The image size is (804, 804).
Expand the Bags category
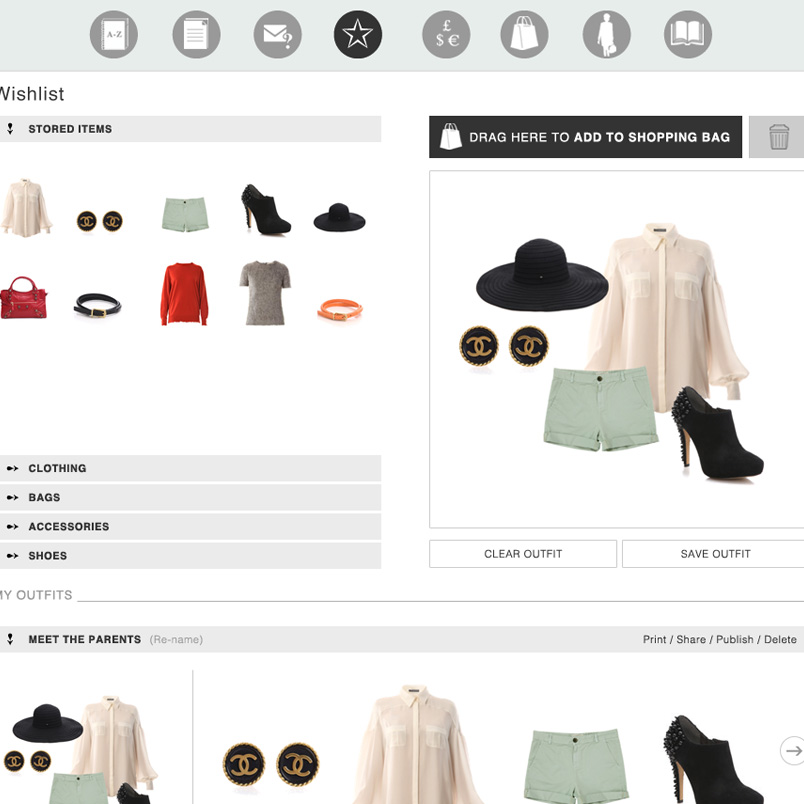pyautogui.click(x=44, y=497)
